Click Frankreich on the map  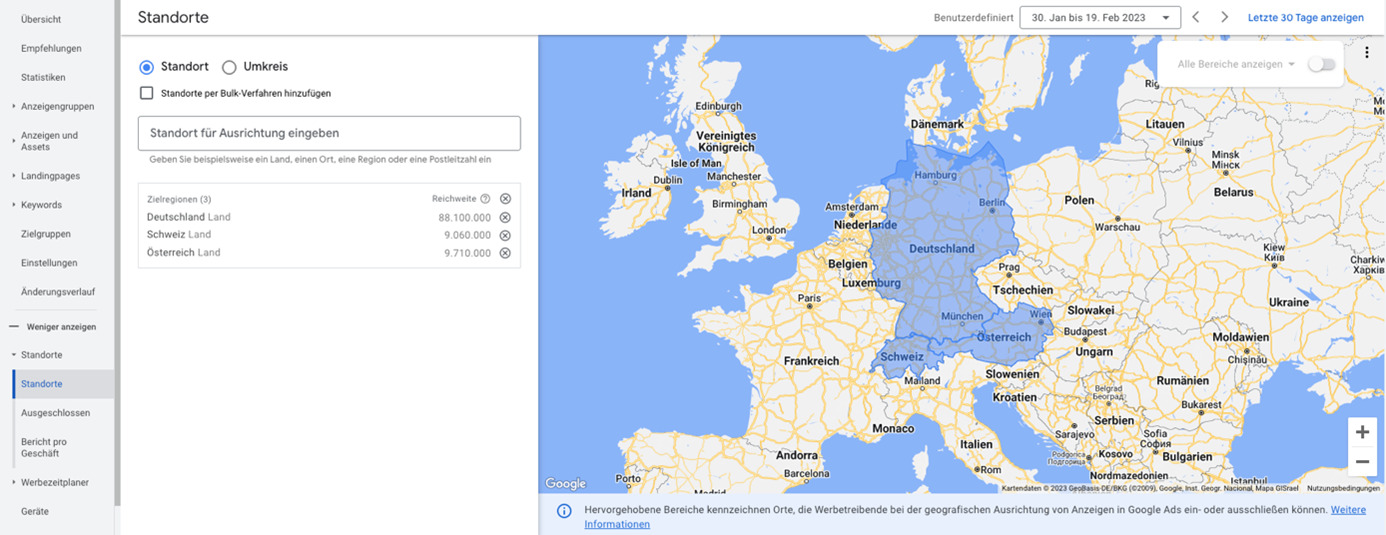coord(811,361)
